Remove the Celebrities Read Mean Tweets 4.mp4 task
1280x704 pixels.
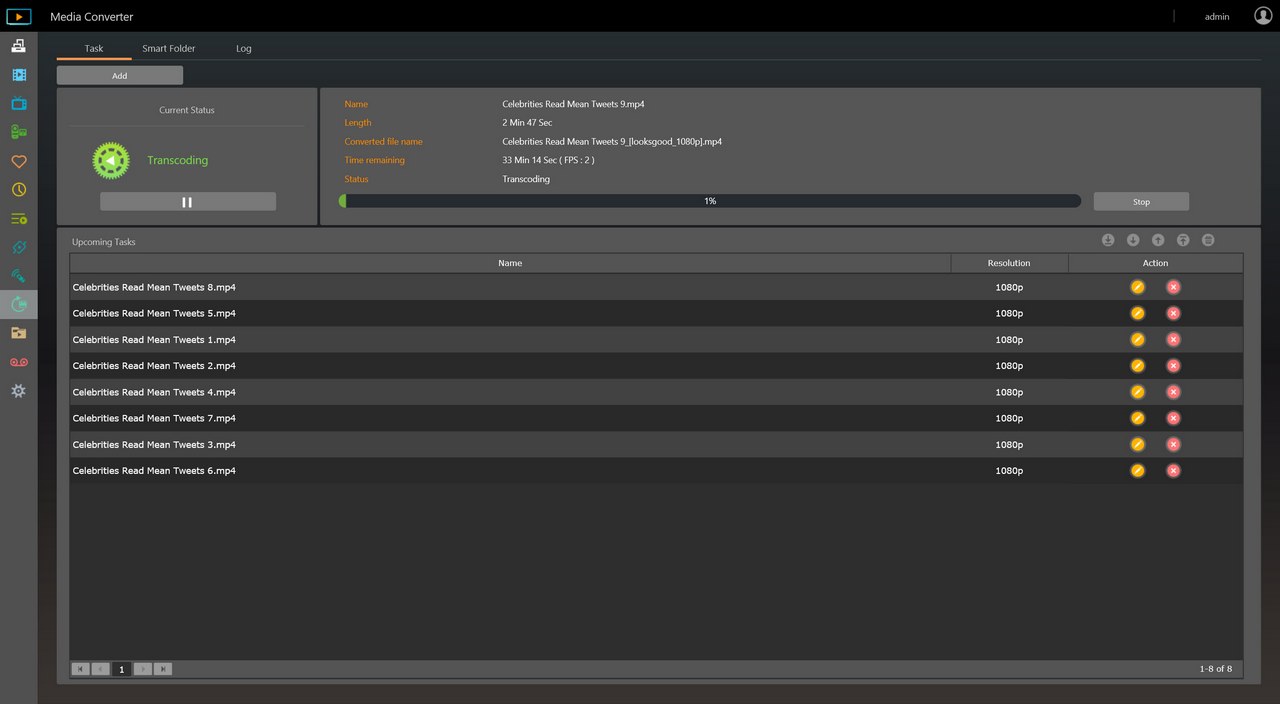(x=1174, y=392)
